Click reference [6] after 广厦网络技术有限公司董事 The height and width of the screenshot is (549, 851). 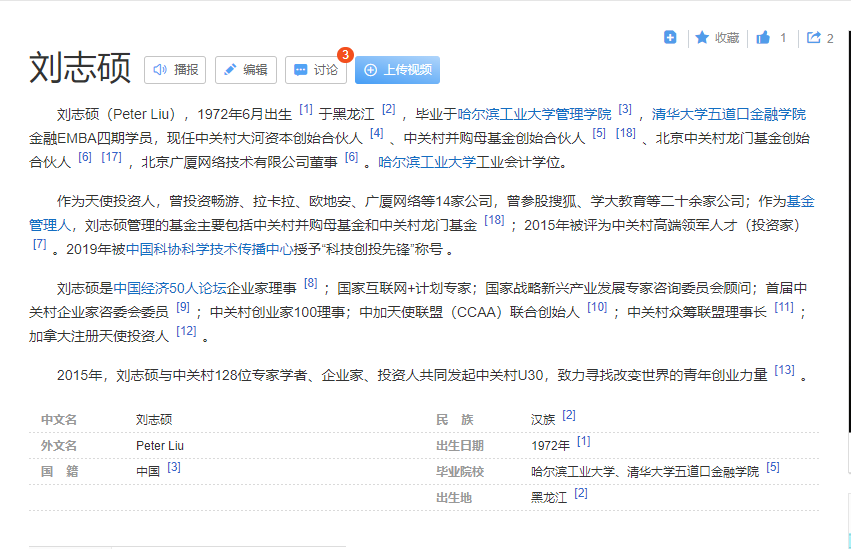(352, 157)
